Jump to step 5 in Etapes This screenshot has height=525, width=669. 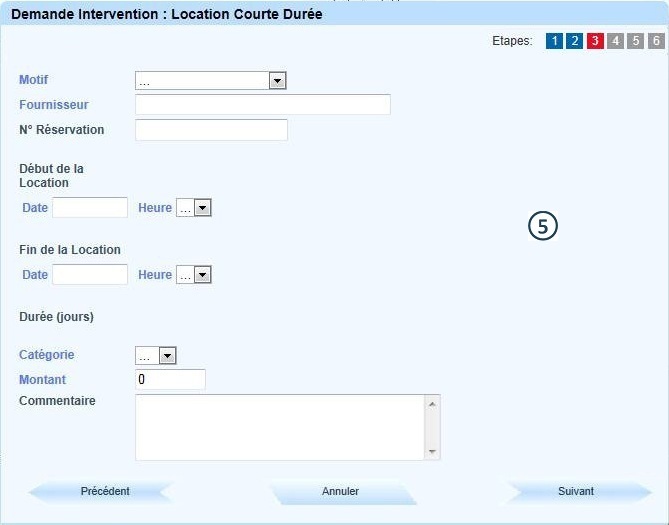(x=636, y=41)
